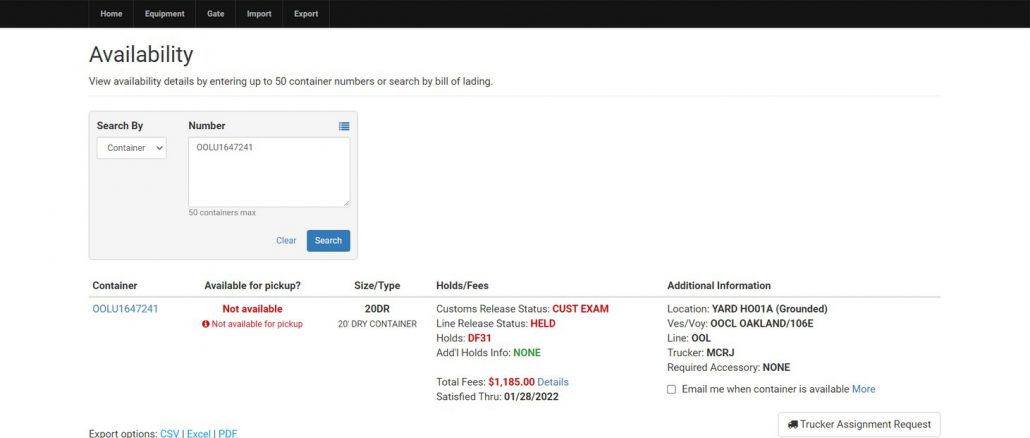Click the Trucker Assignment Request button

[859, 424]
